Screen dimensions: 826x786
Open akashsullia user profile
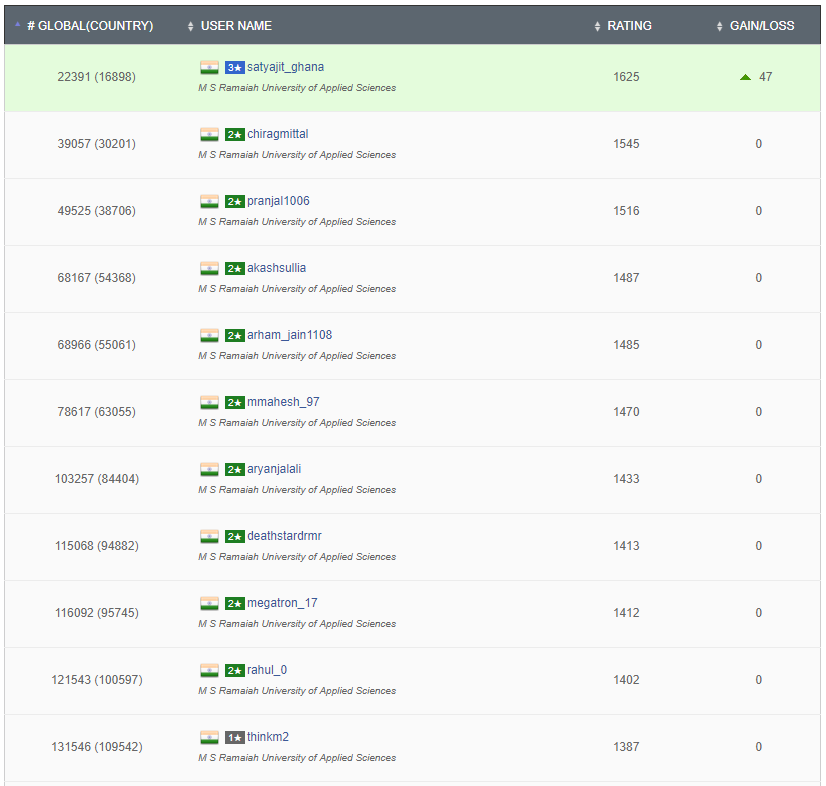tap(277, 268)
